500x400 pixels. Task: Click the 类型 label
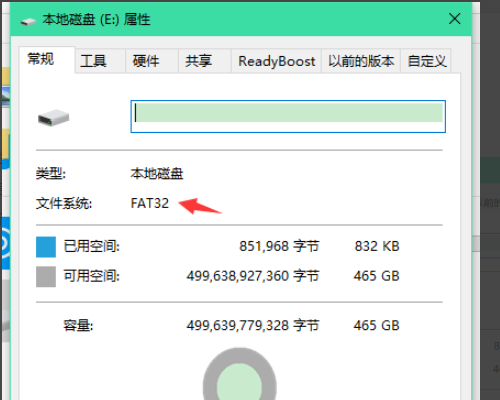tap(51, 174)
